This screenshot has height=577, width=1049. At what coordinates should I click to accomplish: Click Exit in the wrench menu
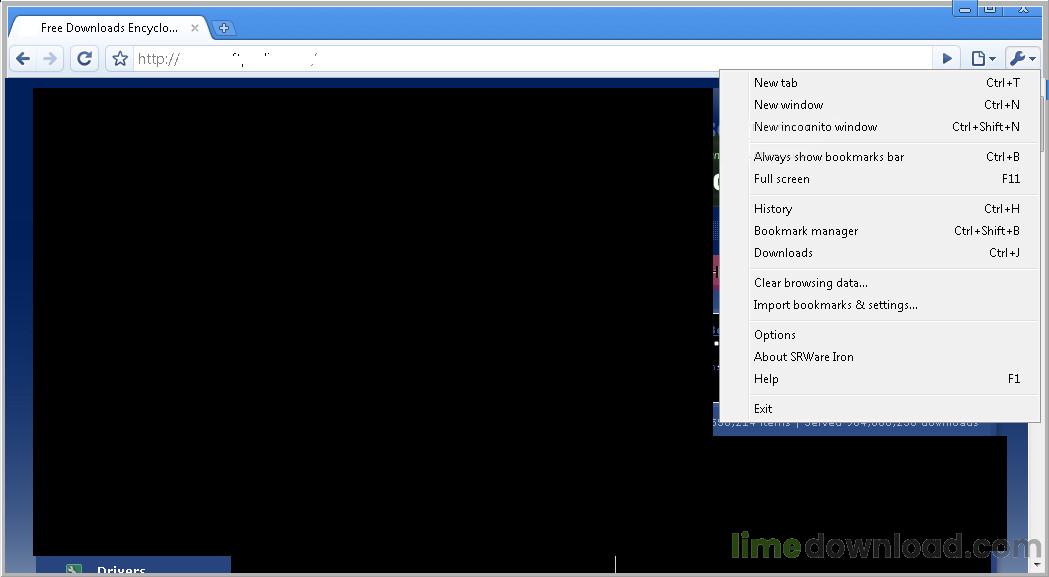pyautogui.click(x=763, y=409)
